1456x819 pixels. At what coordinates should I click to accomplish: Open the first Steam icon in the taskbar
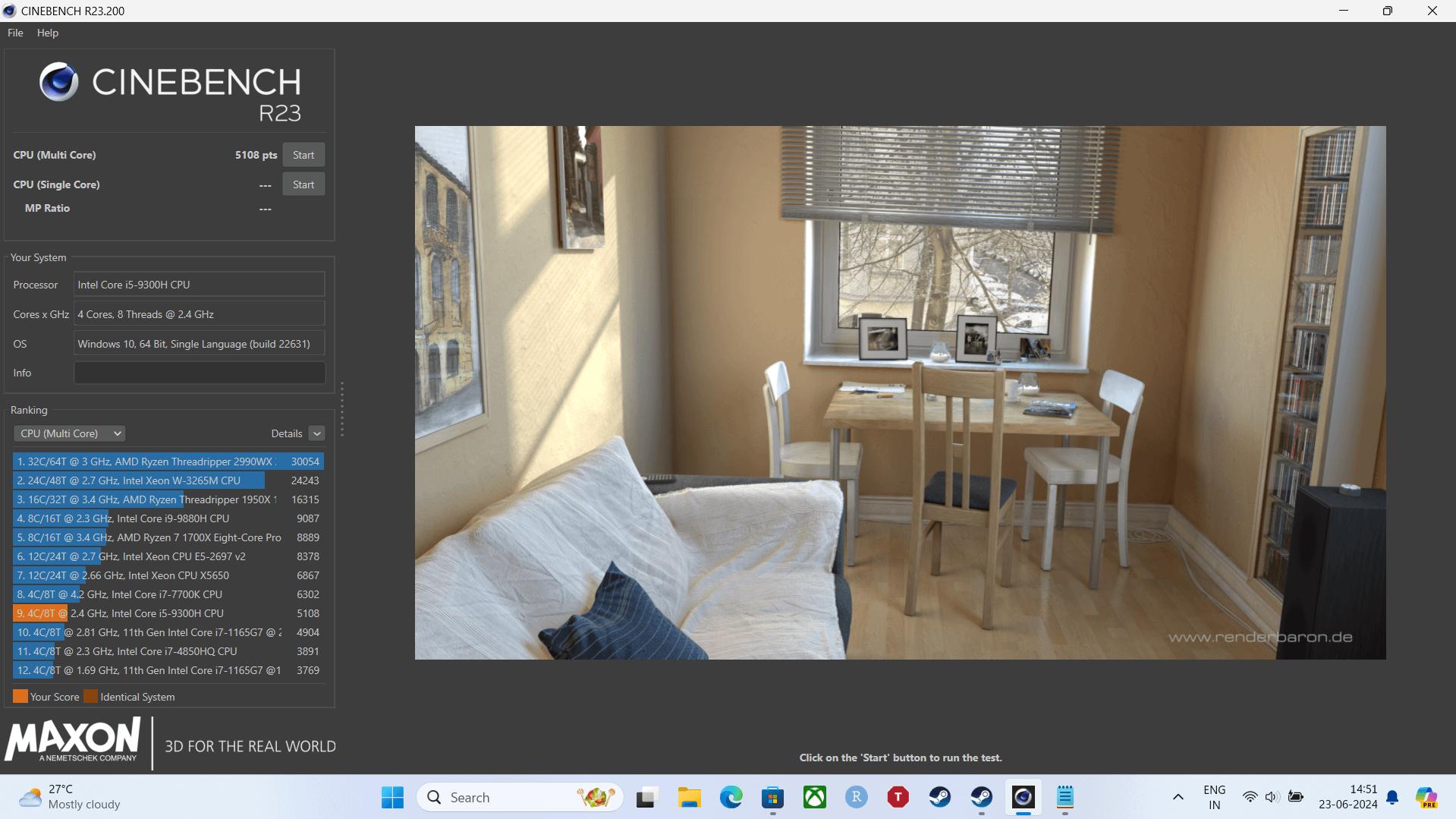939,797
